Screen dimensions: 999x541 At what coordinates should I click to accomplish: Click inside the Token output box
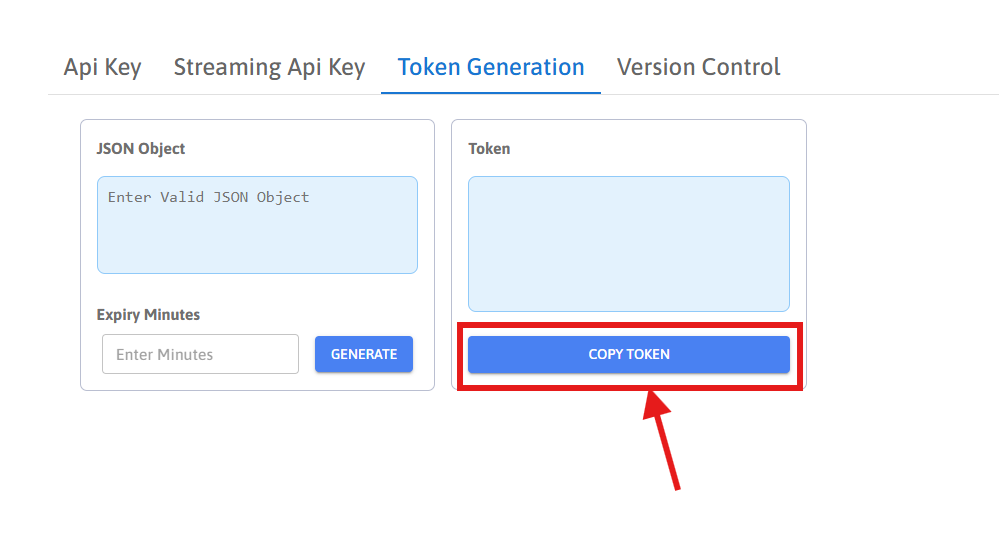628,244
